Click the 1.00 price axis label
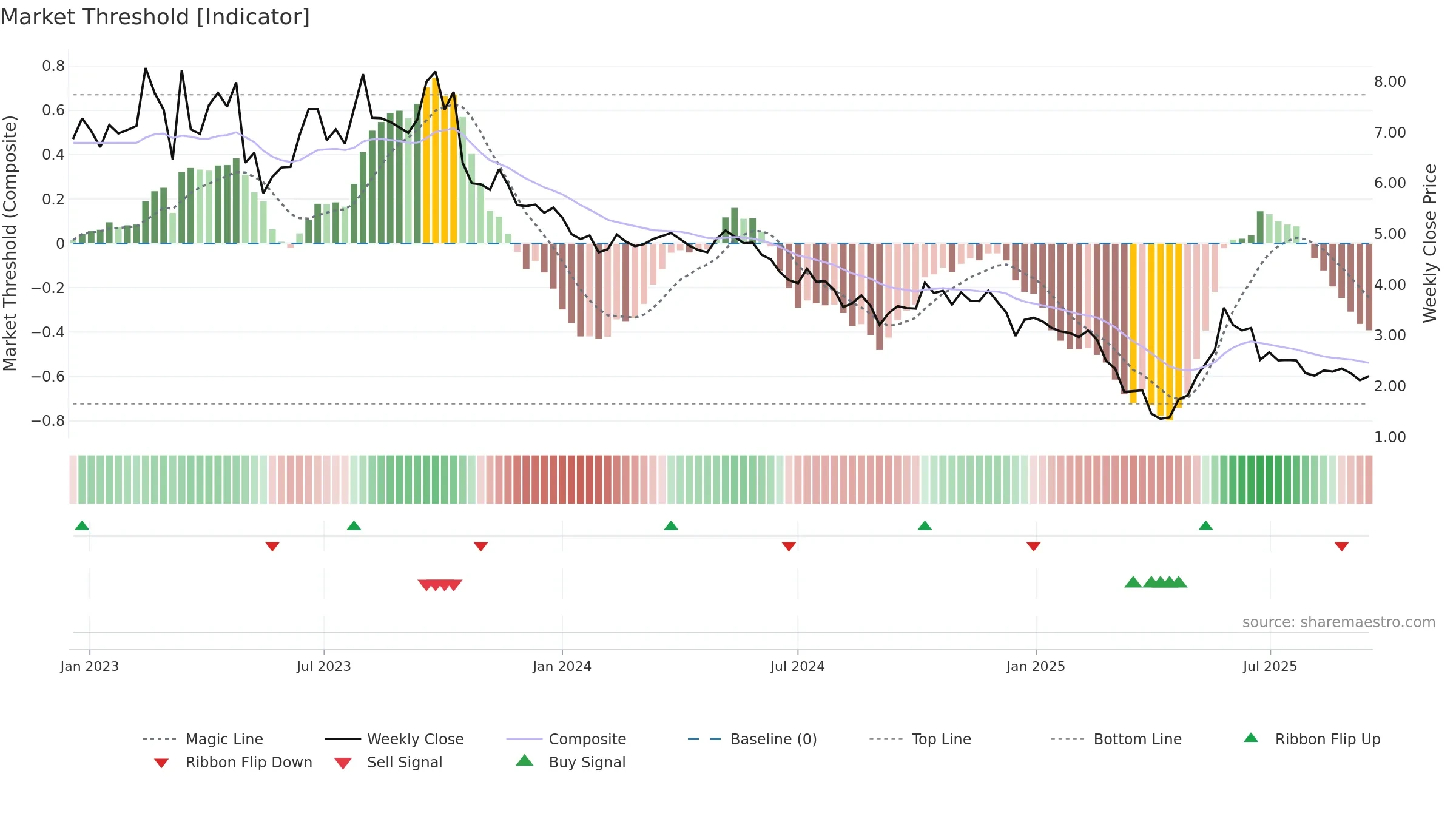 (1390, 437)
